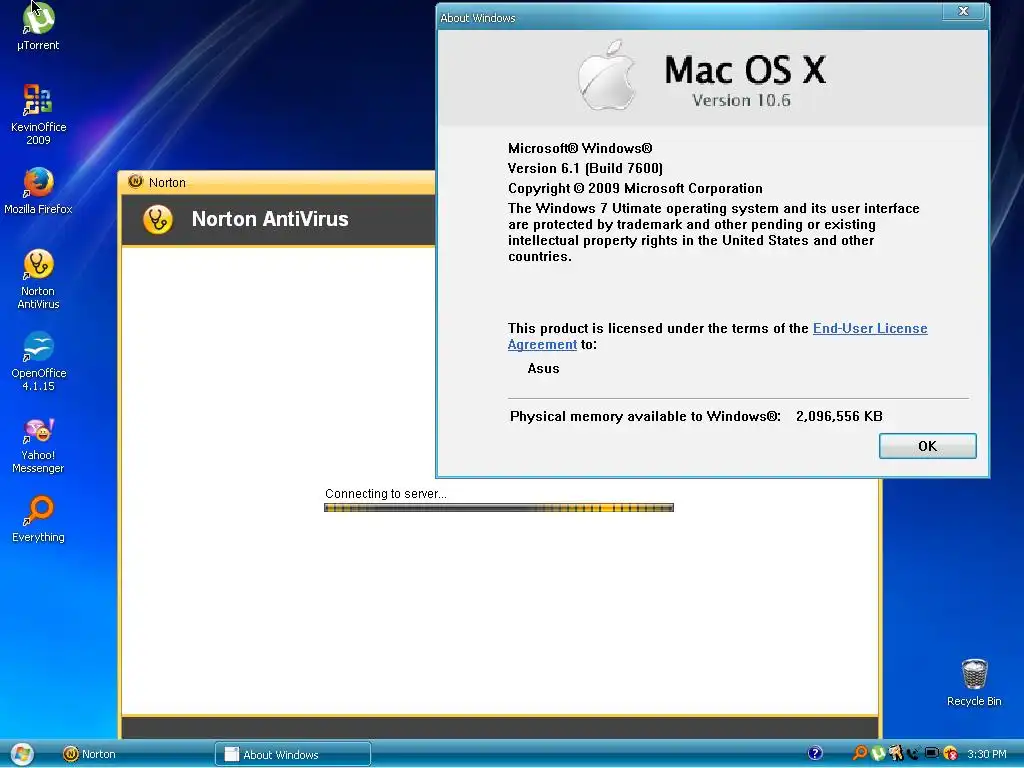Select the Norton AntiVirus desktop shortcut
Image resolution: width=1024 pixels, height=768 pixels.
tap(38, 279)
